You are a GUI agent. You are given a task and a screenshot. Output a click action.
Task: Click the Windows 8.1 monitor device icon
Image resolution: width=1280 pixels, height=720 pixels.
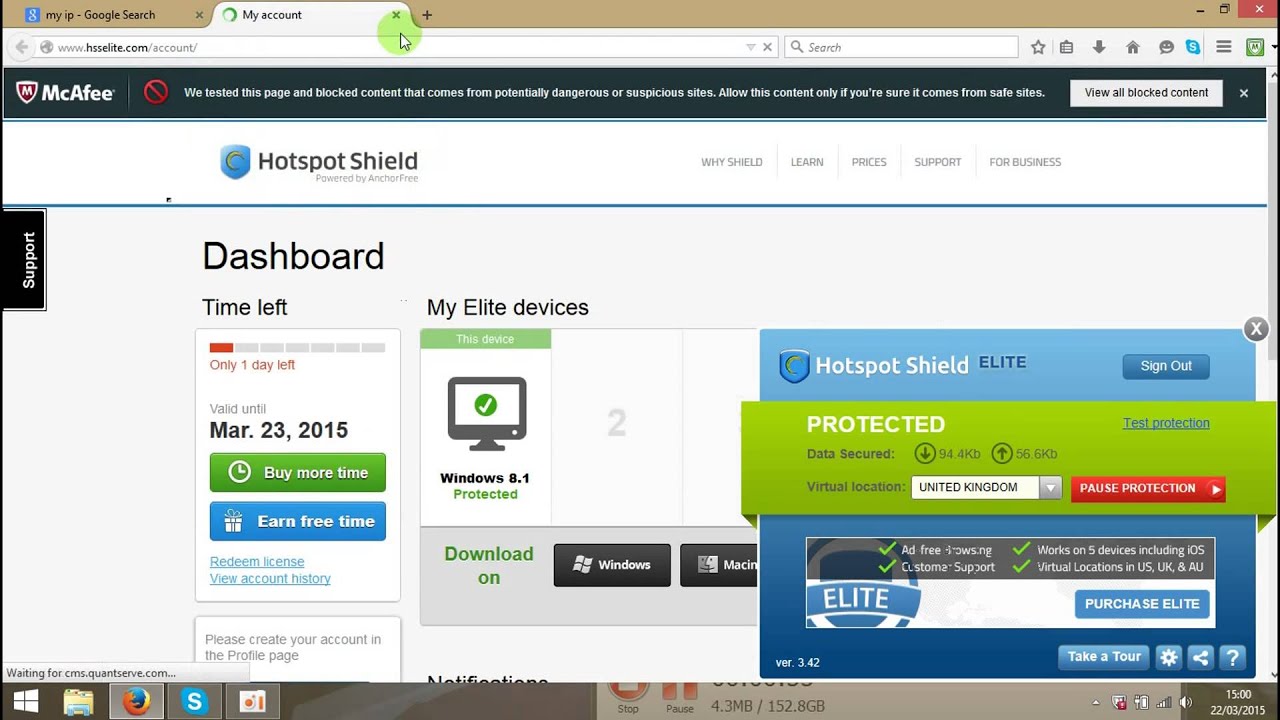tap(486, 413)
